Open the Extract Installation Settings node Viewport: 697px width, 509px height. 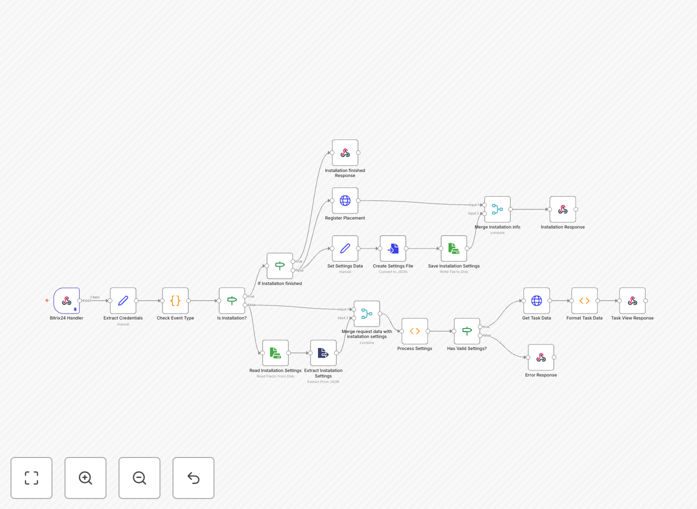pos(323,353)
